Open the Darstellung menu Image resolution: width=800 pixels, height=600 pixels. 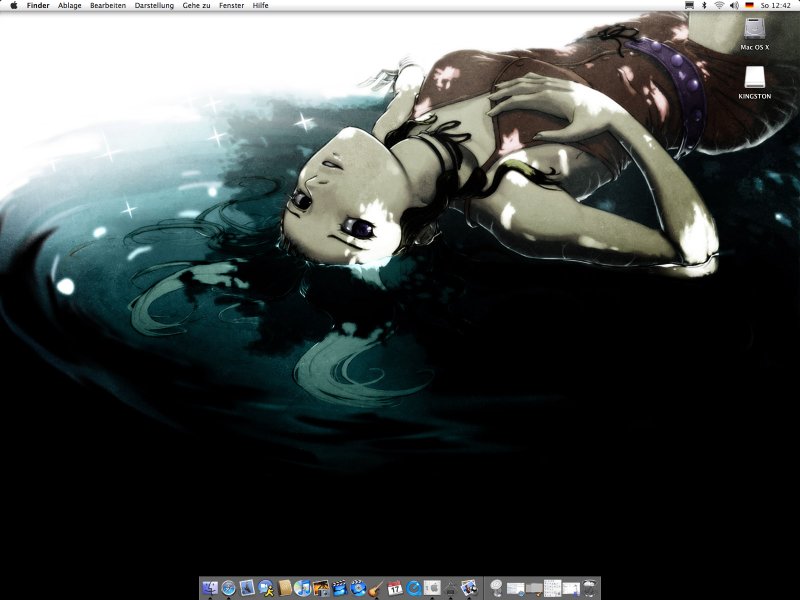tap(154, 5)
